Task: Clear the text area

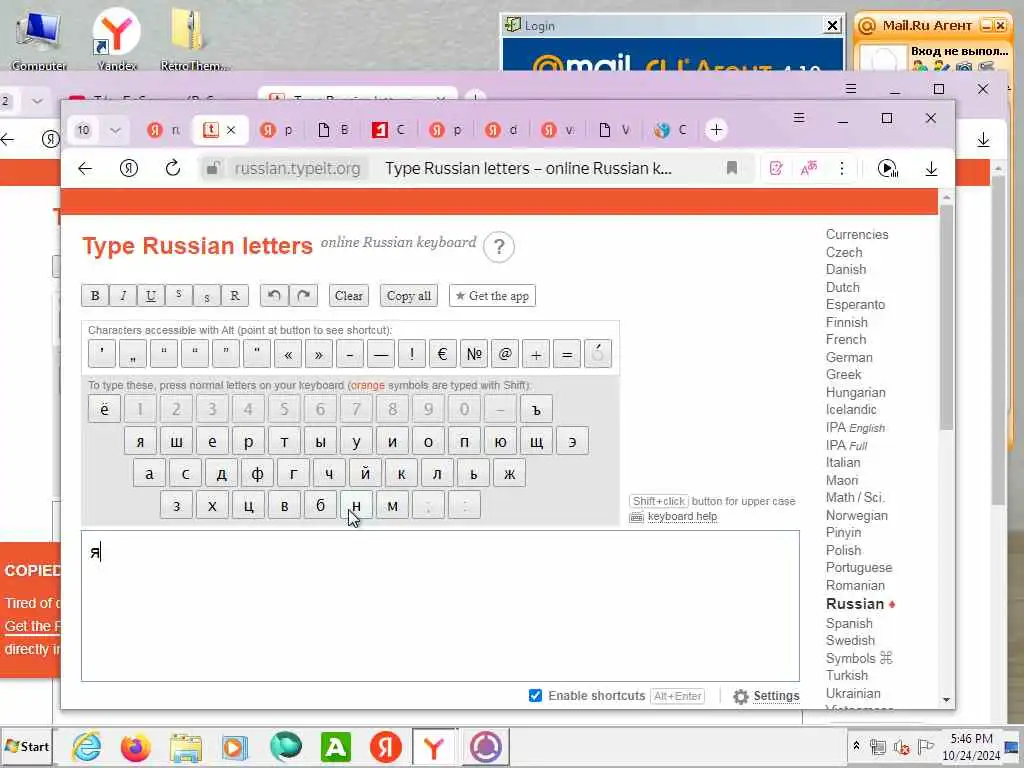Action: pos(349,296)
